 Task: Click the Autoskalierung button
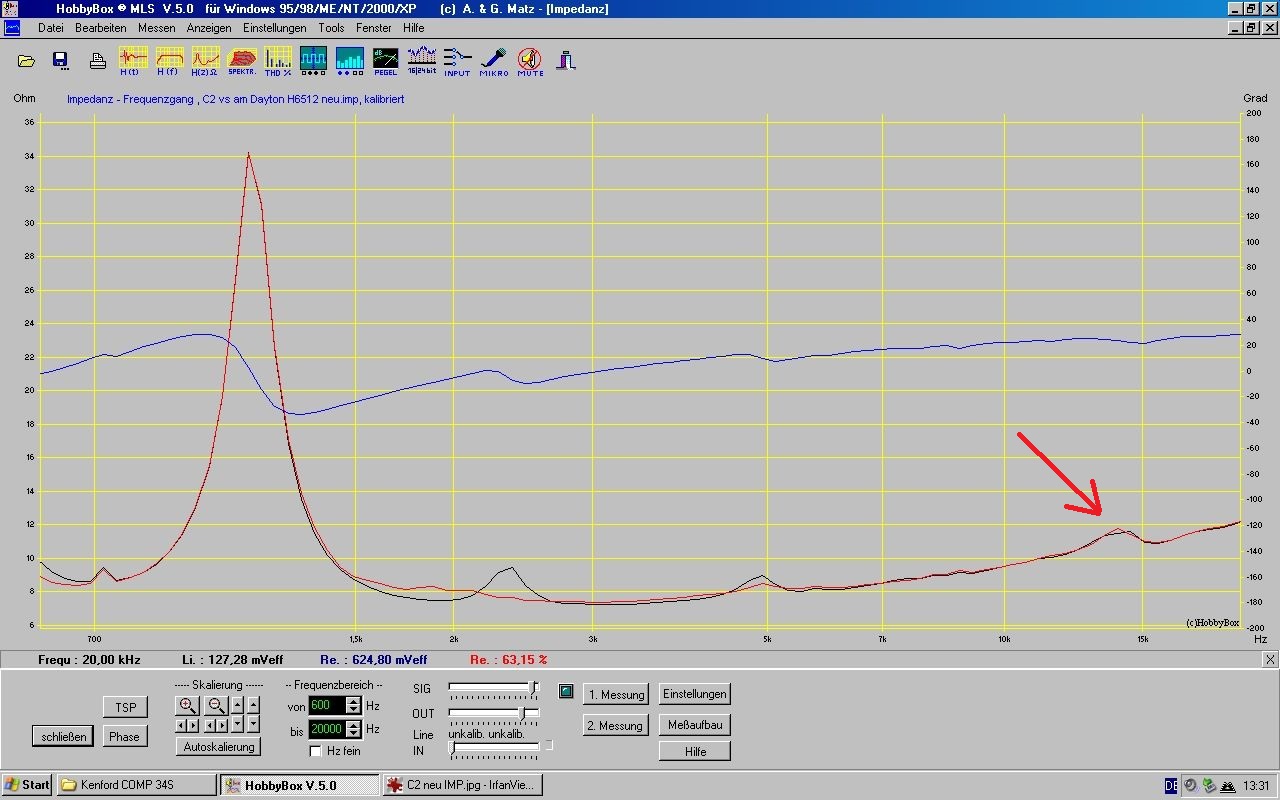coord(218,747)
